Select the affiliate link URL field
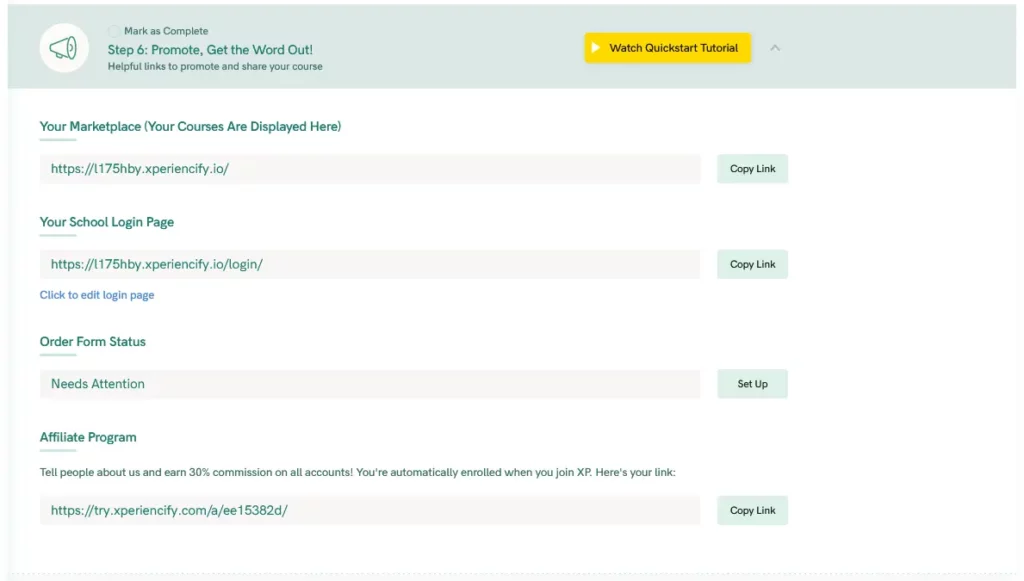 (x=370, y=510)
